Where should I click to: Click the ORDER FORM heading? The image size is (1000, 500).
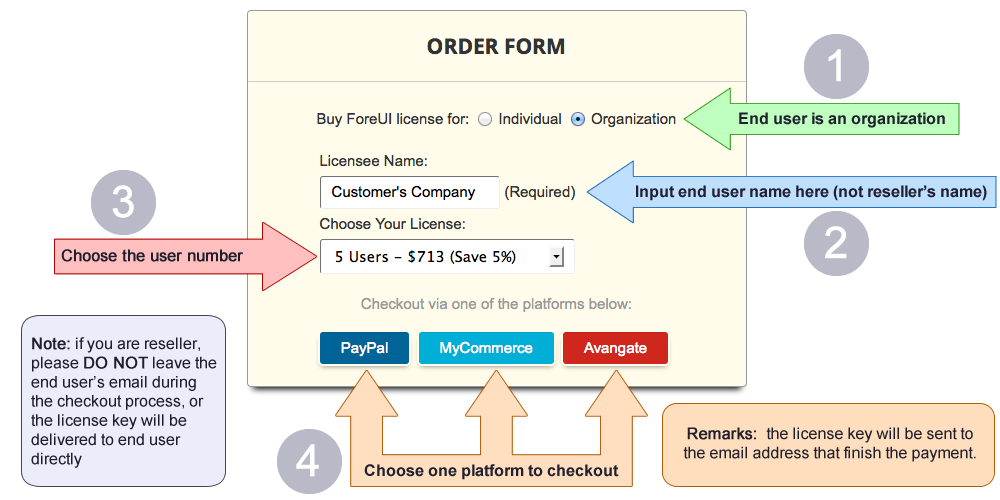[x=496, y=47]
